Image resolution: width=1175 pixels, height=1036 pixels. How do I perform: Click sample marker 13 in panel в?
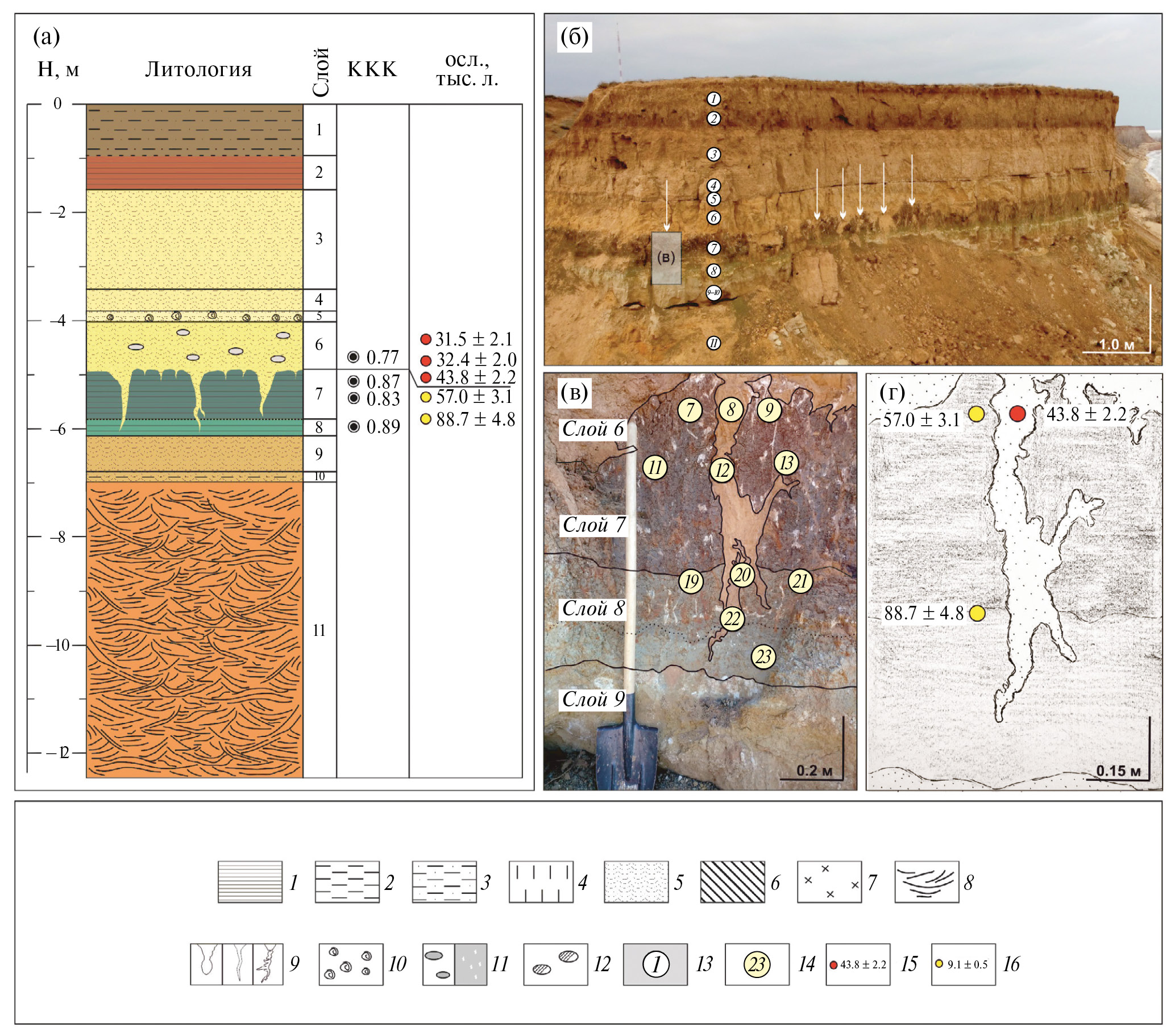point(786,463)
